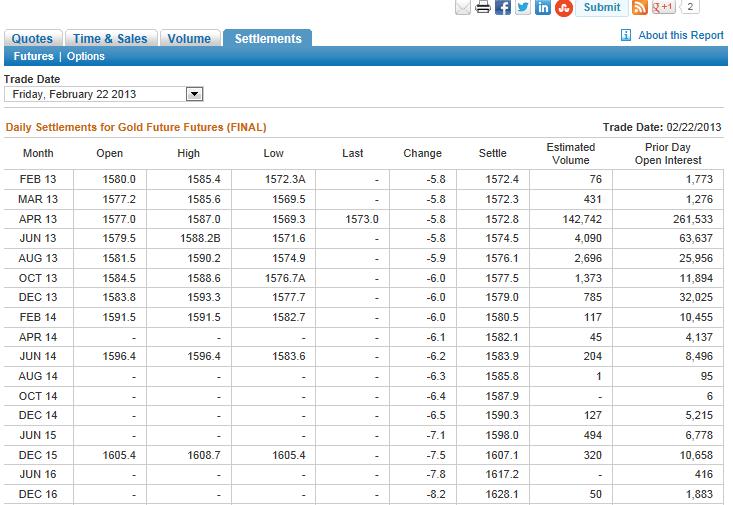Screen dimensions: 733x505
Task: Share on LinkedIn icon
Action: coord(543,8)
